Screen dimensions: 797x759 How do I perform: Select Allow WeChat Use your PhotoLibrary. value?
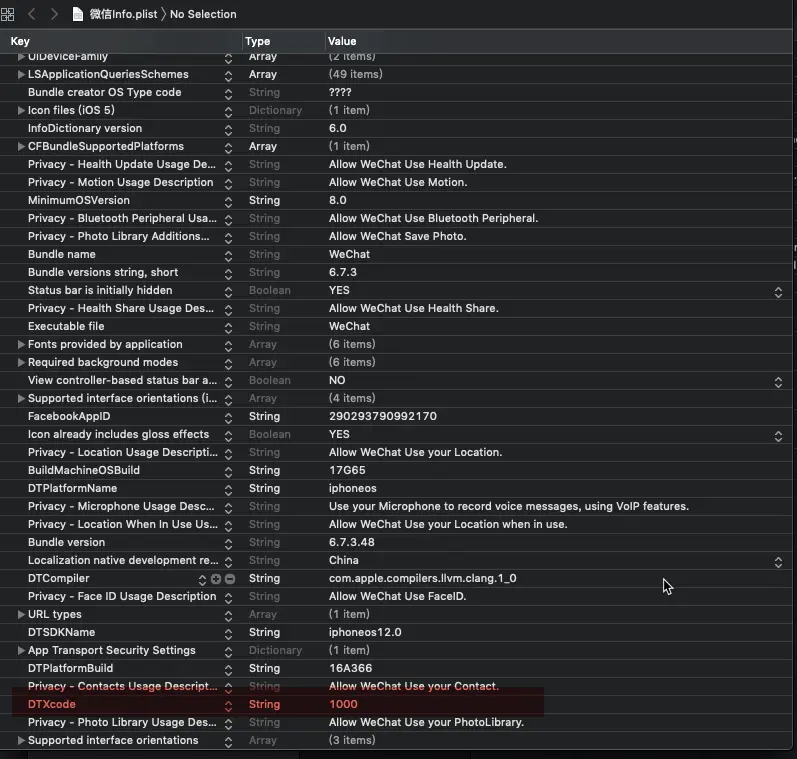pyautogui.click(x=426, y=722)
